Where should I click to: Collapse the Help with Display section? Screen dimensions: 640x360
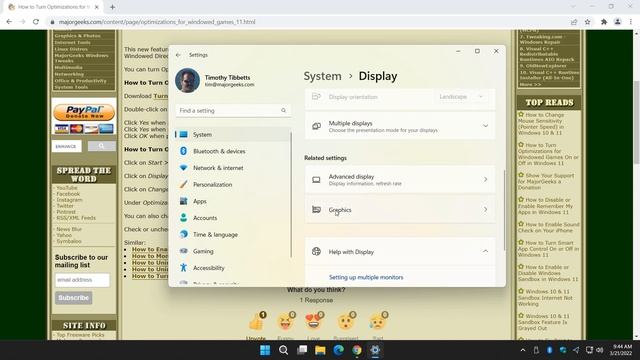pos(485,251)
